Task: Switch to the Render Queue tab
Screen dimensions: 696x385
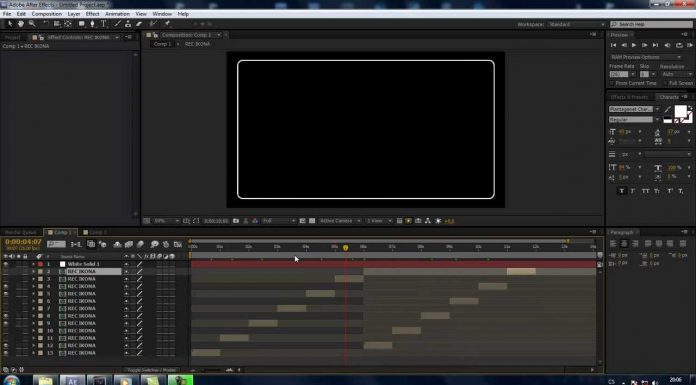Action: (21, 232)
